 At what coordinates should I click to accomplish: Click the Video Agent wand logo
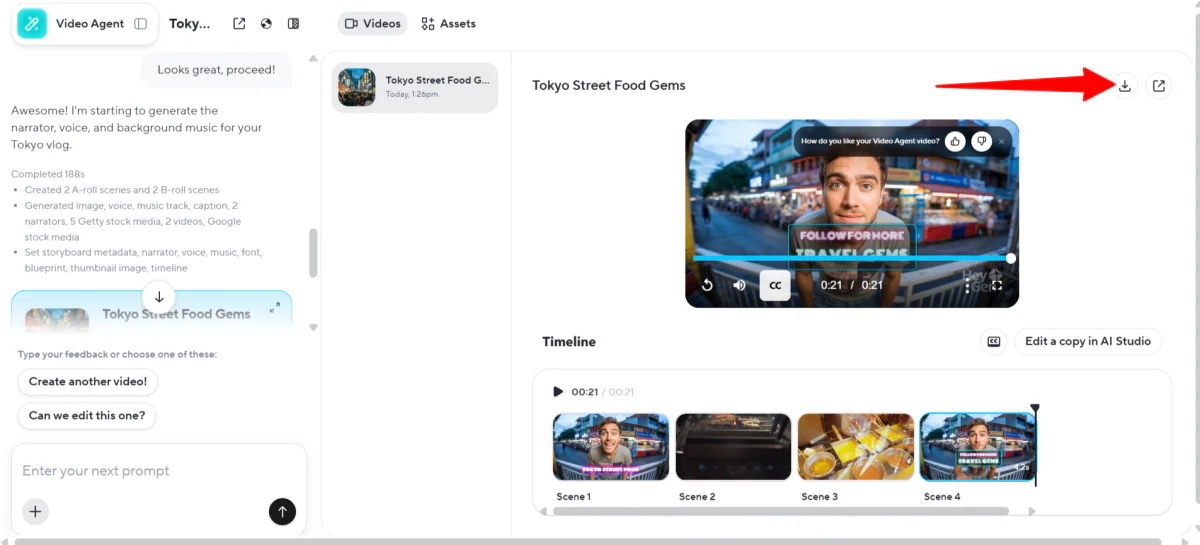(x=32, y=23)
